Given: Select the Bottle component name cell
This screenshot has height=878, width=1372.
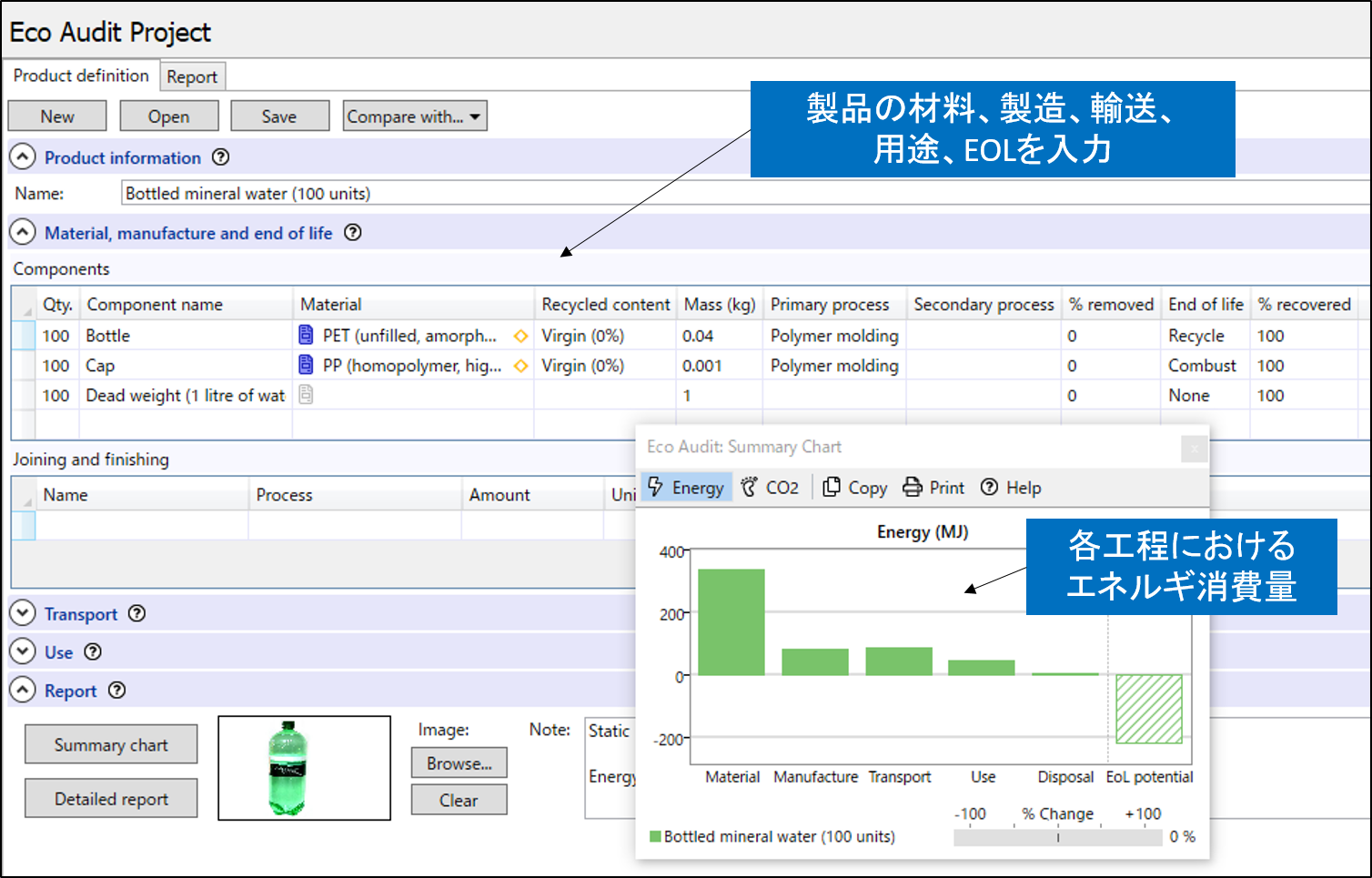Looking at the screenshot, I should [186, 336].
